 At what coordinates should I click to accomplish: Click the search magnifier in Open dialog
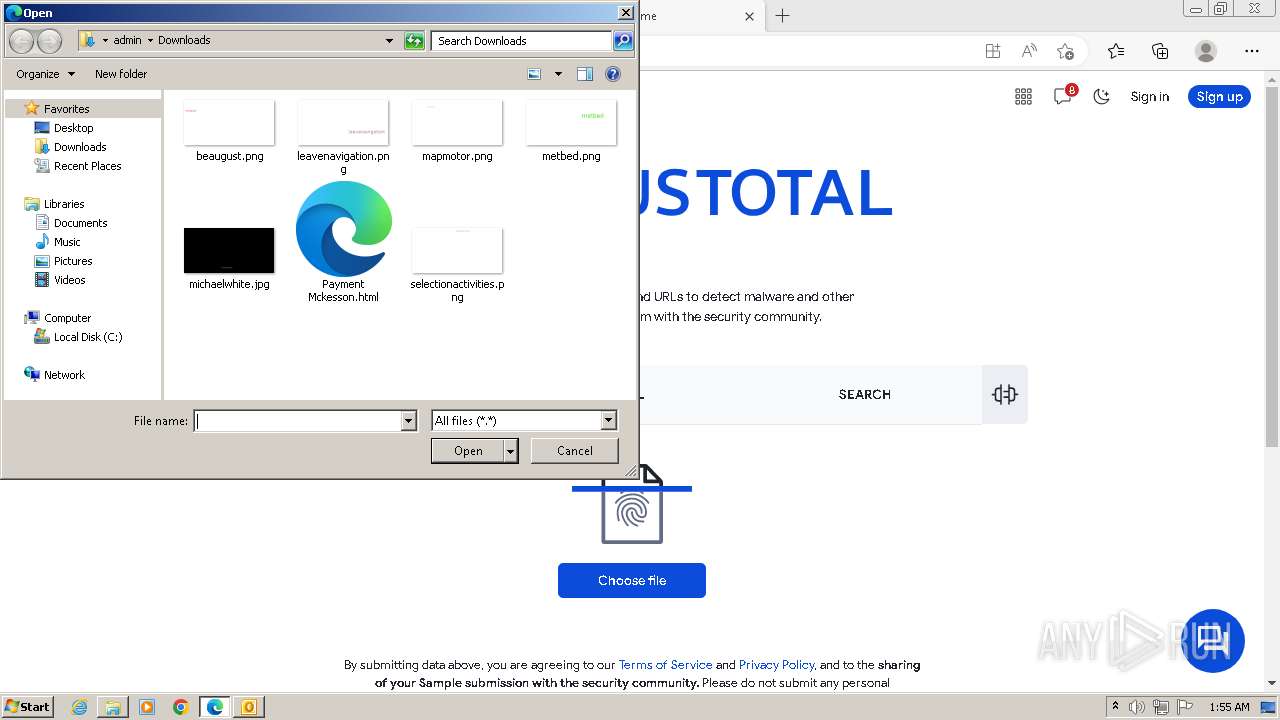pyautogui.click(x=623, y=41)
